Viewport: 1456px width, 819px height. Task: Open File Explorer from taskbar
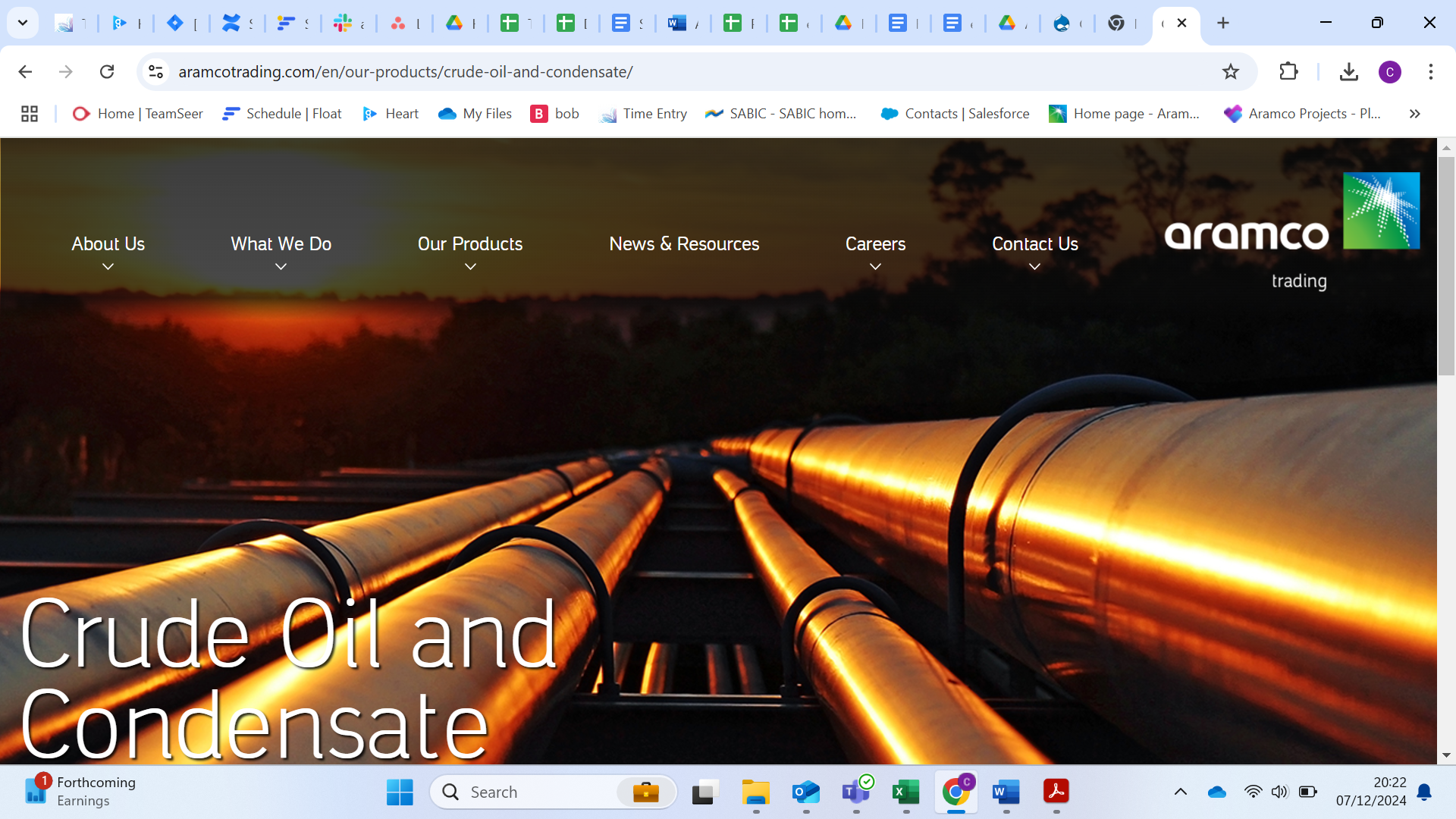[755, 792]
